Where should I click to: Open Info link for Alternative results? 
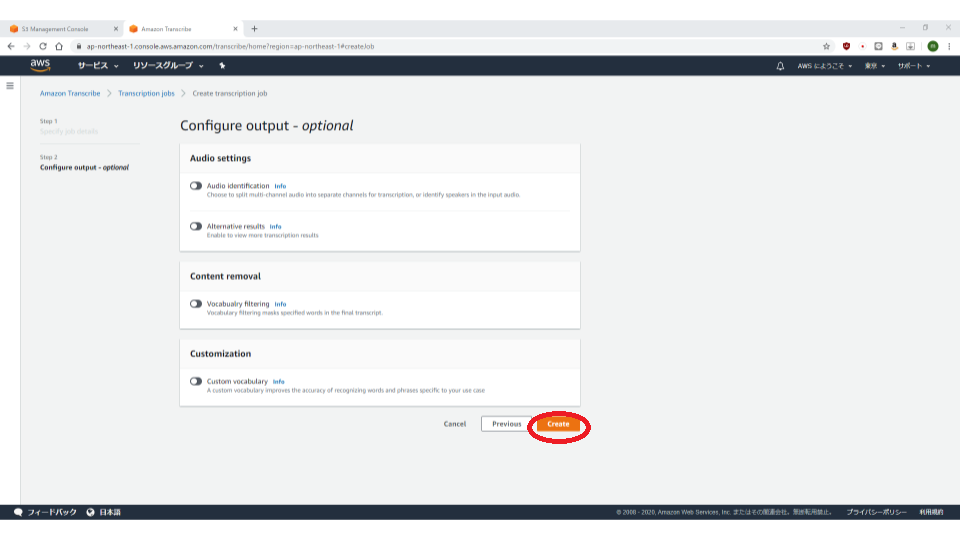point(276,227)
